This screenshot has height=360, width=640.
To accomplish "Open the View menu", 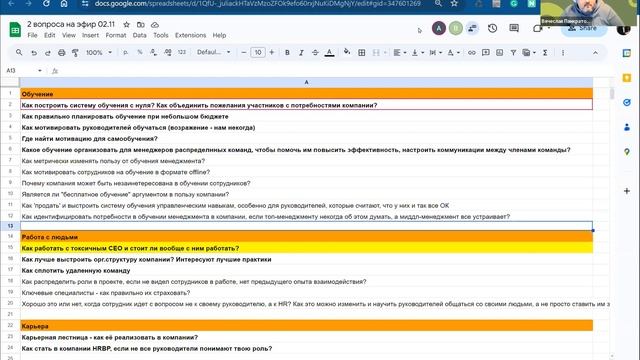I will pos(69,36).
